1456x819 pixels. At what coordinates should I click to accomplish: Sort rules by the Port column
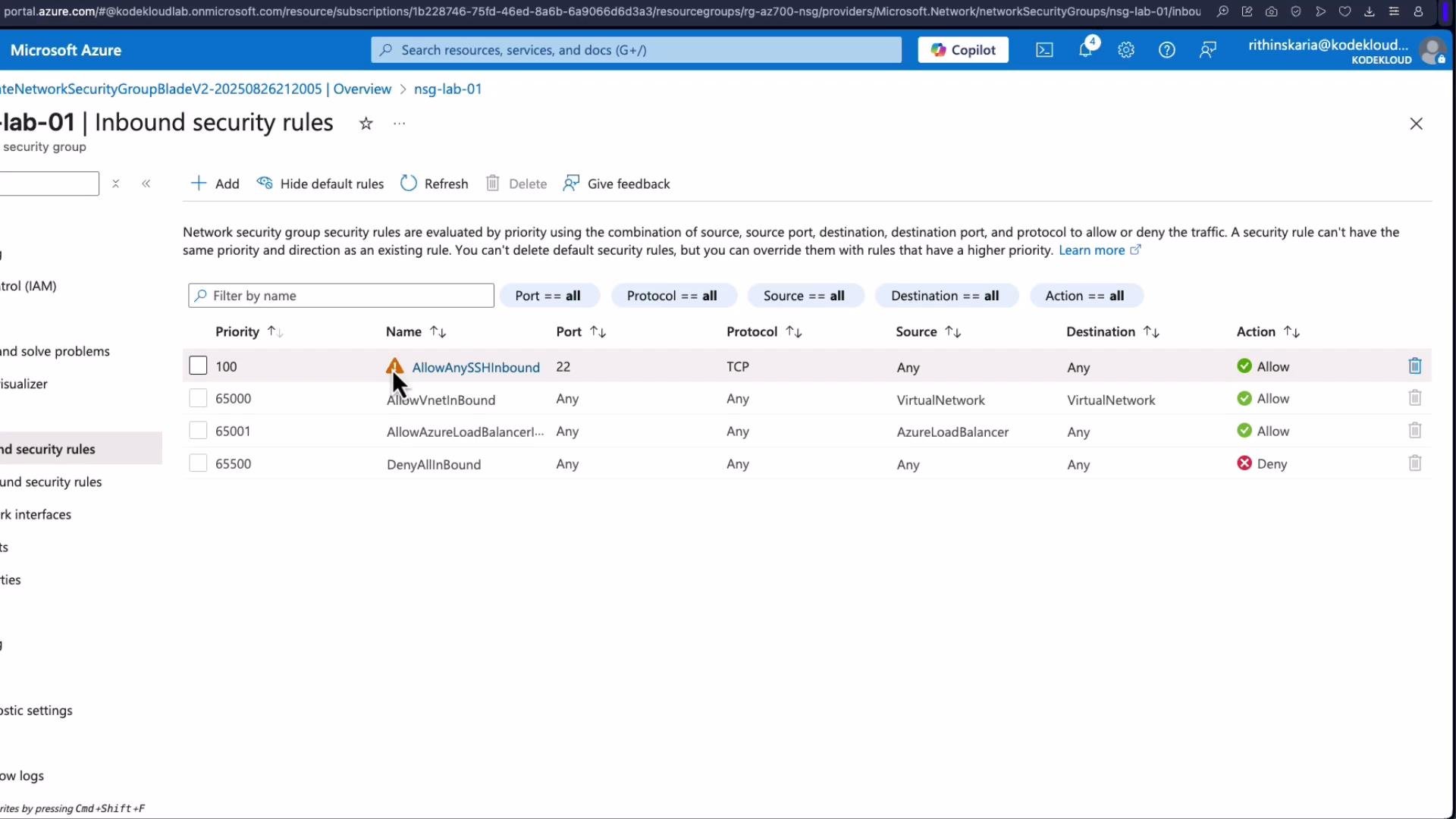(x=581, y=332)
